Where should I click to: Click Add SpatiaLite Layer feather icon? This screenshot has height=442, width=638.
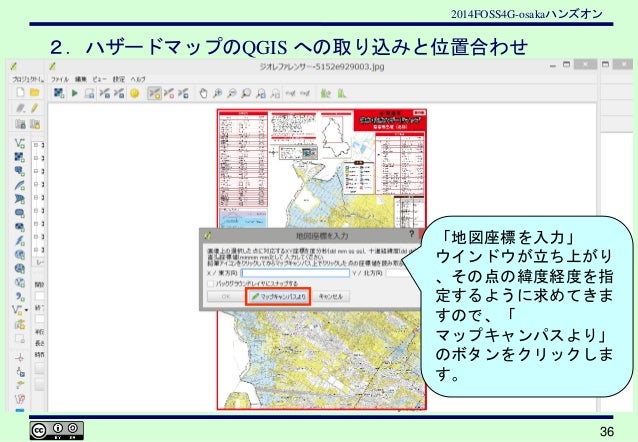20,185
